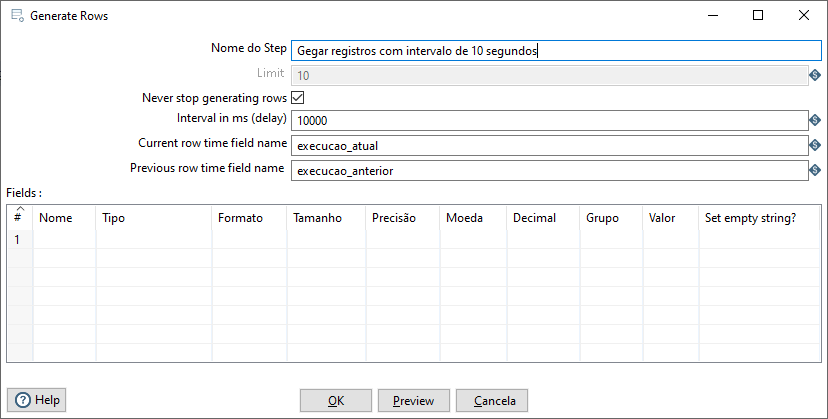
Task: Focus the Nome do Step input field
Action: (556, 51)
